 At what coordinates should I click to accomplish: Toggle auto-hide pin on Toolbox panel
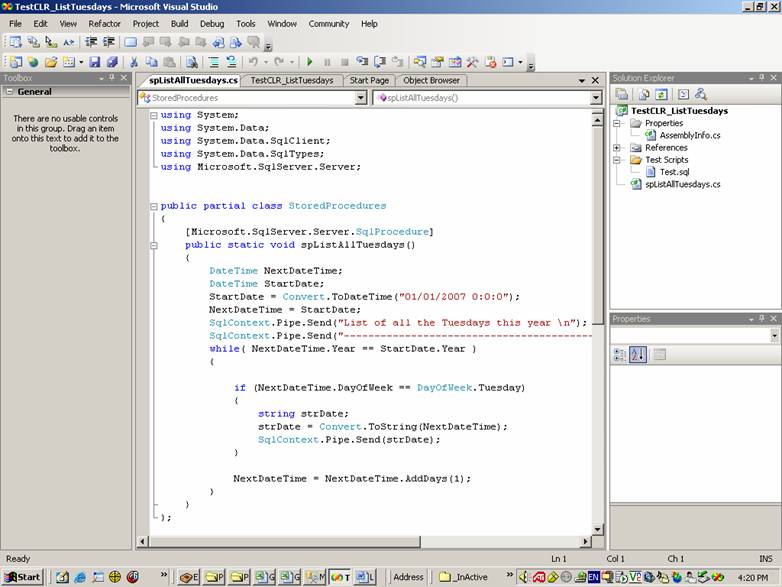point(112,78)
